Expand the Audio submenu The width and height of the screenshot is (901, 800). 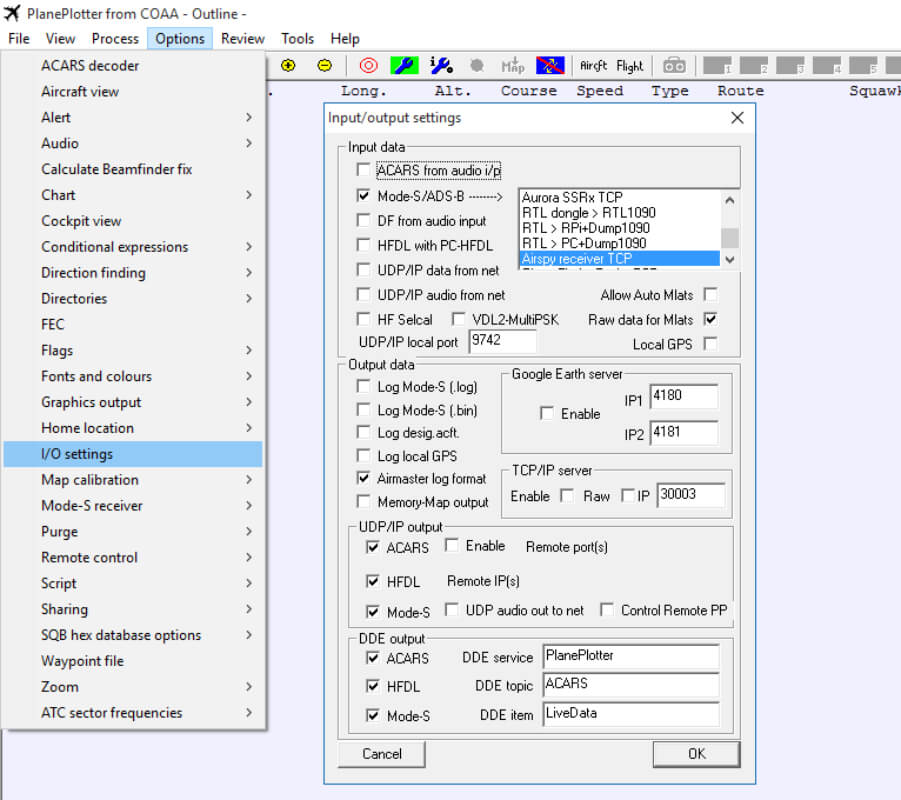[133, 143]
